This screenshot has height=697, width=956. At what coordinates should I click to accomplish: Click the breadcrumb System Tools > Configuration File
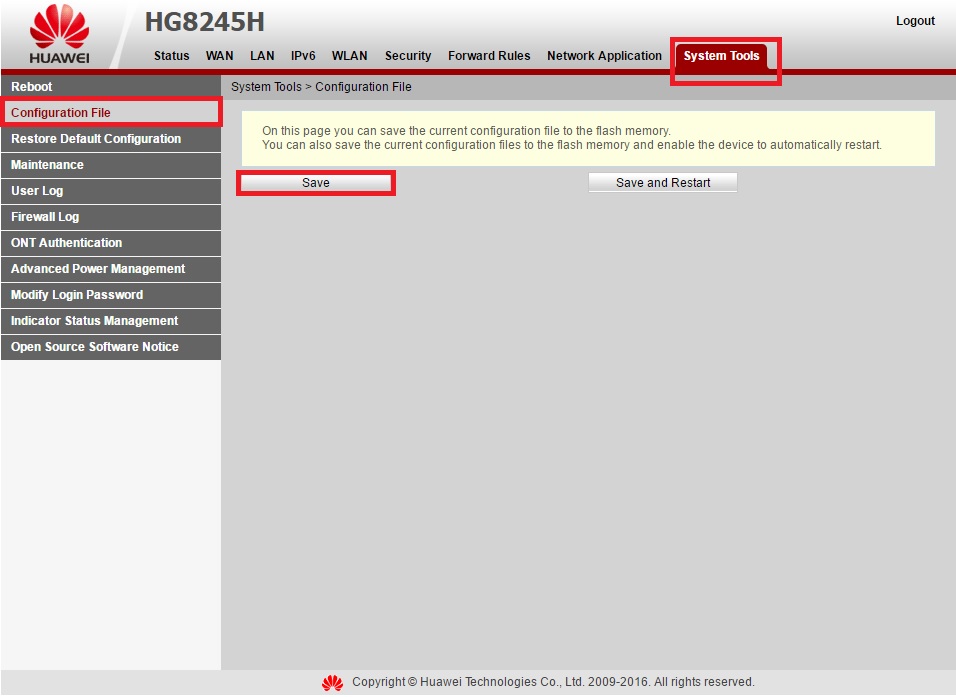(321, 87)
